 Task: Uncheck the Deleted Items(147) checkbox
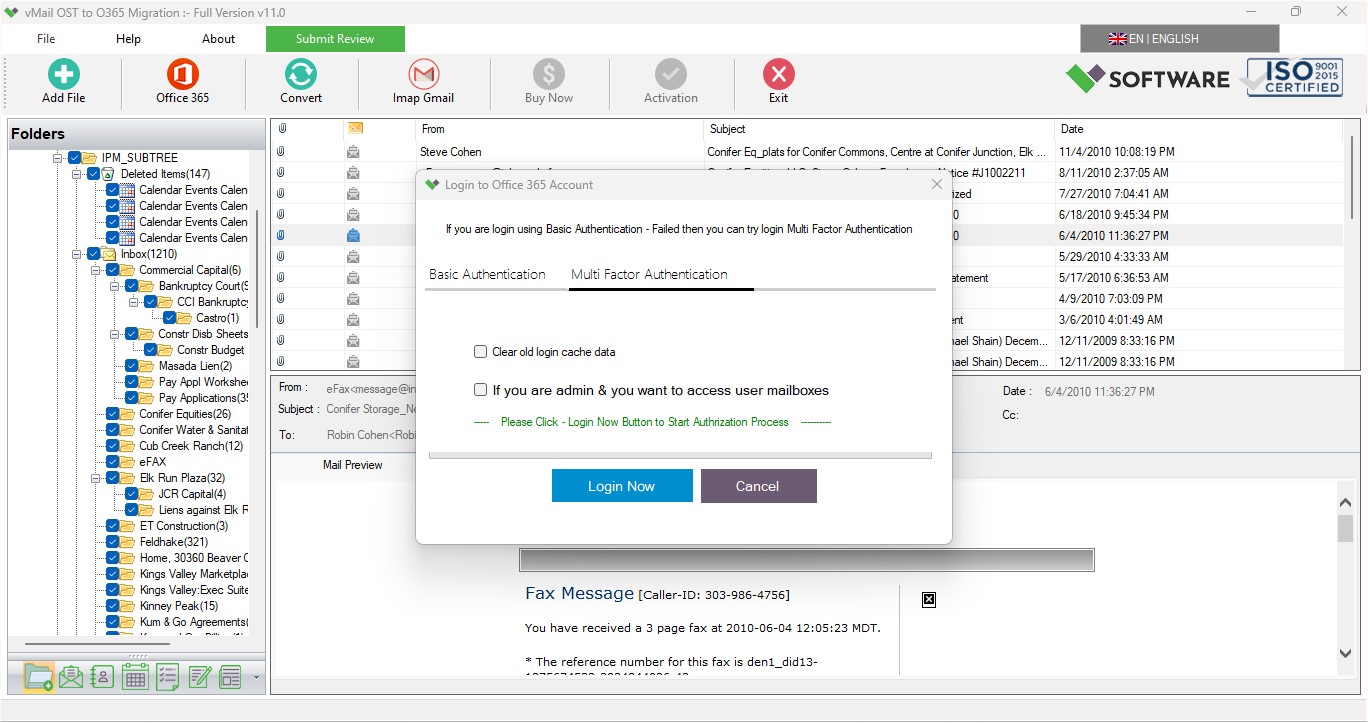[x=93, y=174]
